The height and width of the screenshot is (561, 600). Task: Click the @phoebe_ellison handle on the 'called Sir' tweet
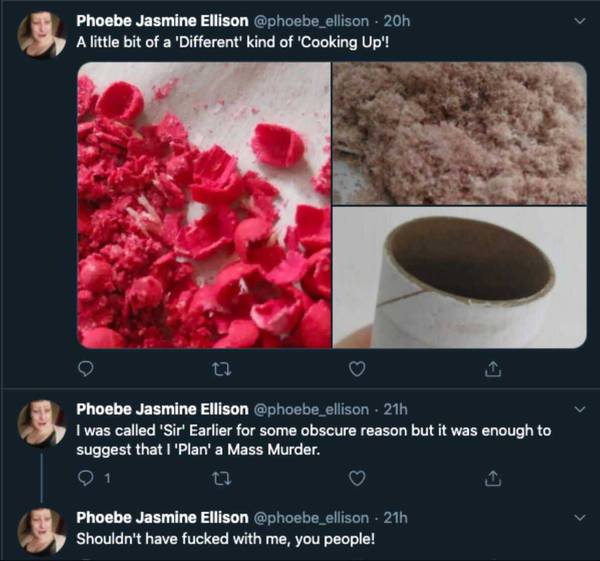(x=311, y=409)
